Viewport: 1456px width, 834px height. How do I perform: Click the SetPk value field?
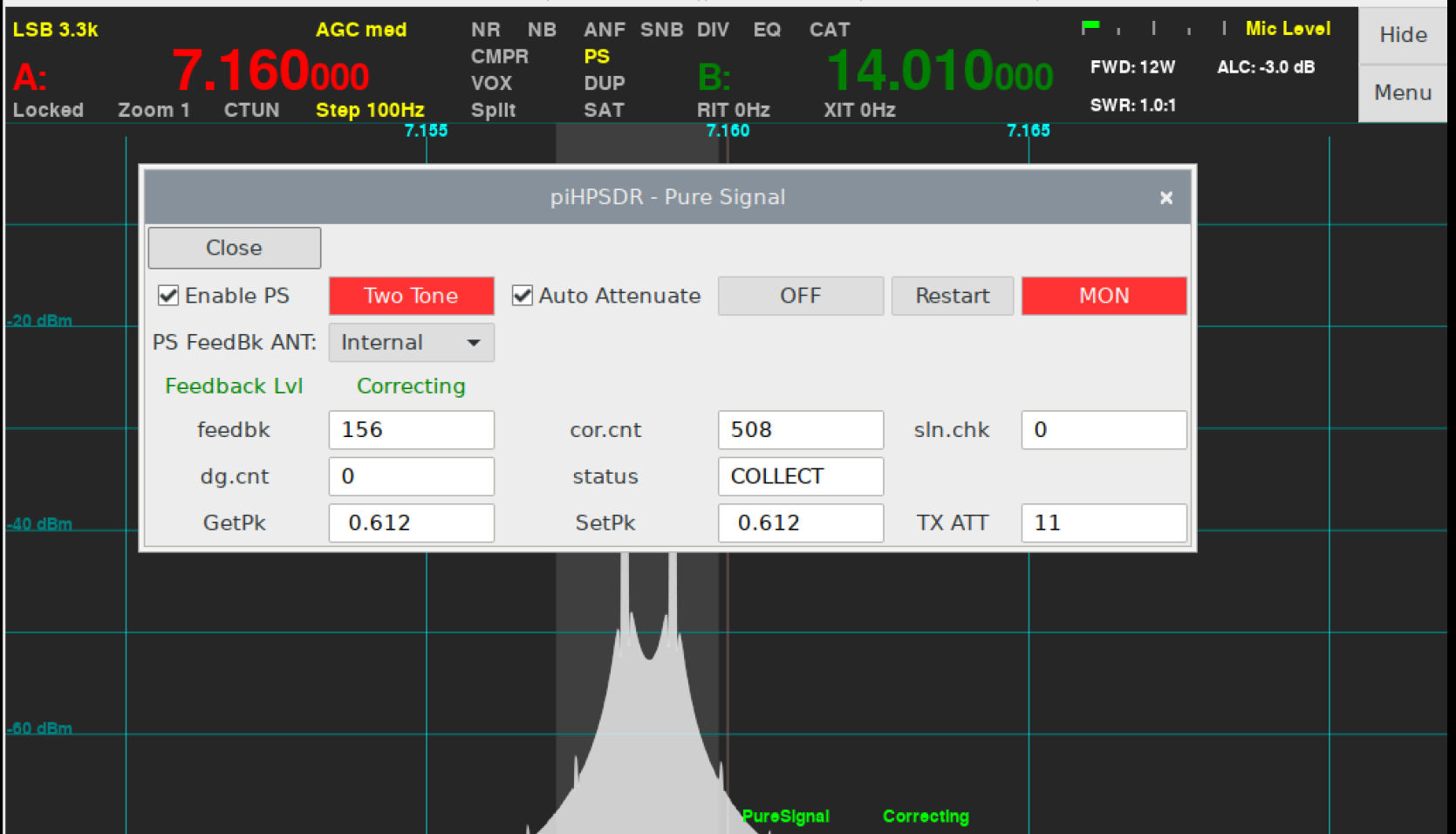(800, 523)
